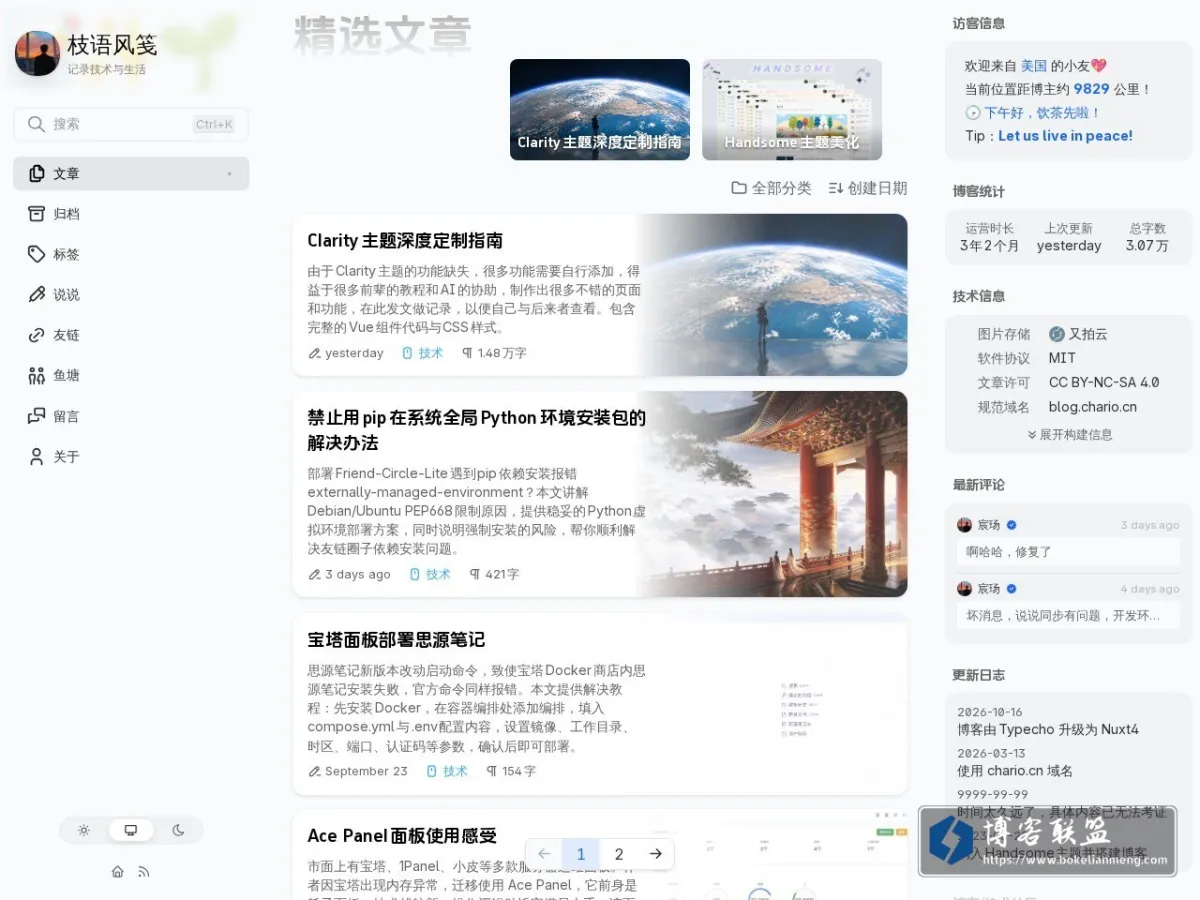Screen dimensions: 1200x900
Task: Click the search magnifier icon
Action: 36,124
